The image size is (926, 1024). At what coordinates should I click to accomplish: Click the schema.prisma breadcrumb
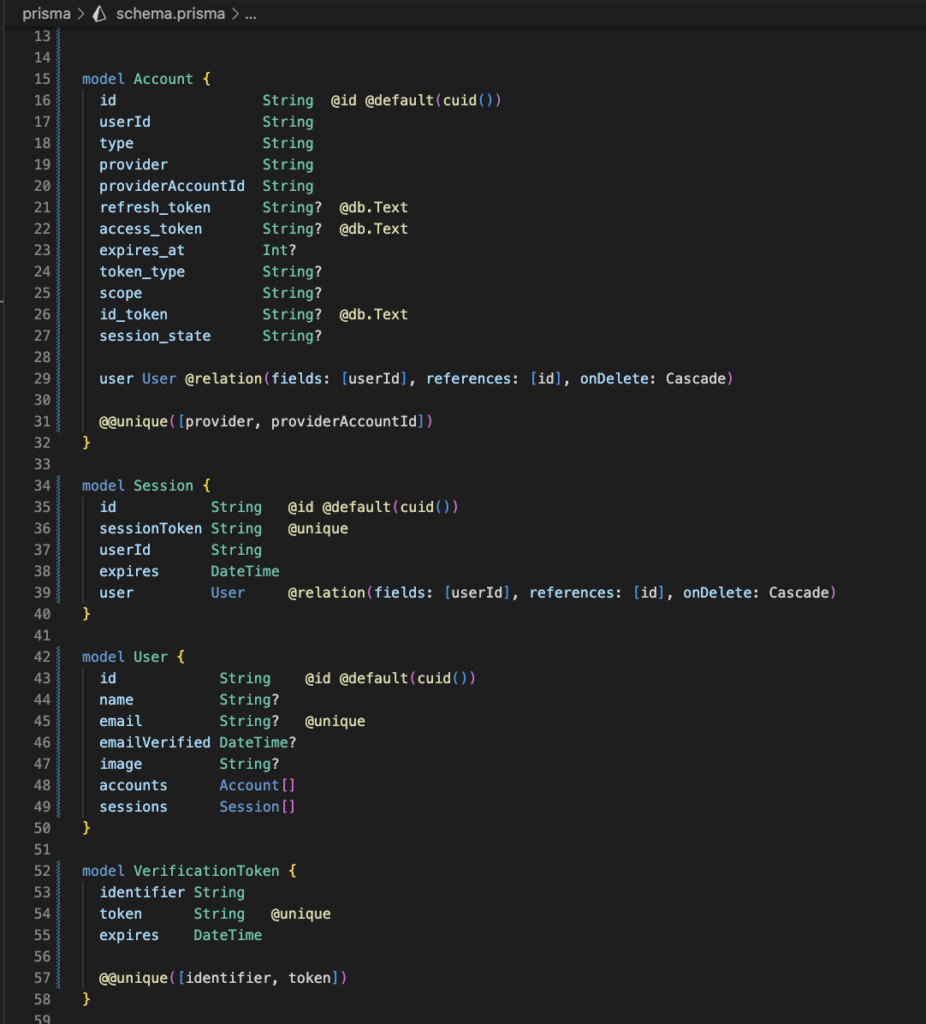pos(170,14)
